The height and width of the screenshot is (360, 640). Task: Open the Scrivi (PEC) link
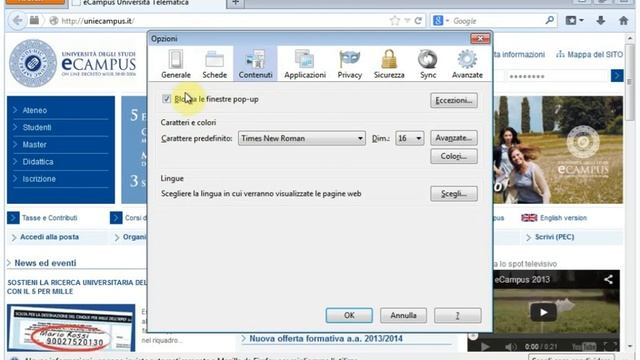554,237
